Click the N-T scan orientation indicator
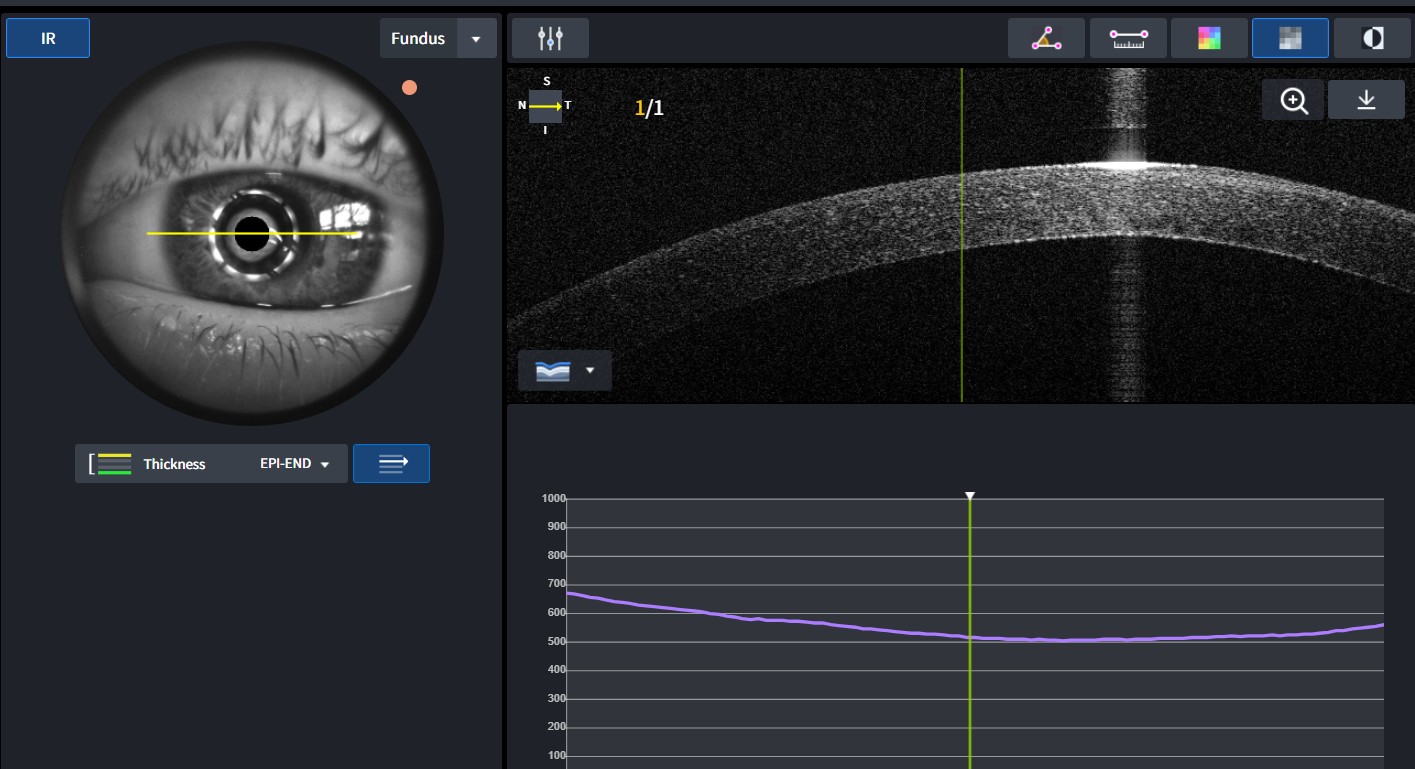The height and width of the screenshot is (769, 1415). [x=546, y=106]
